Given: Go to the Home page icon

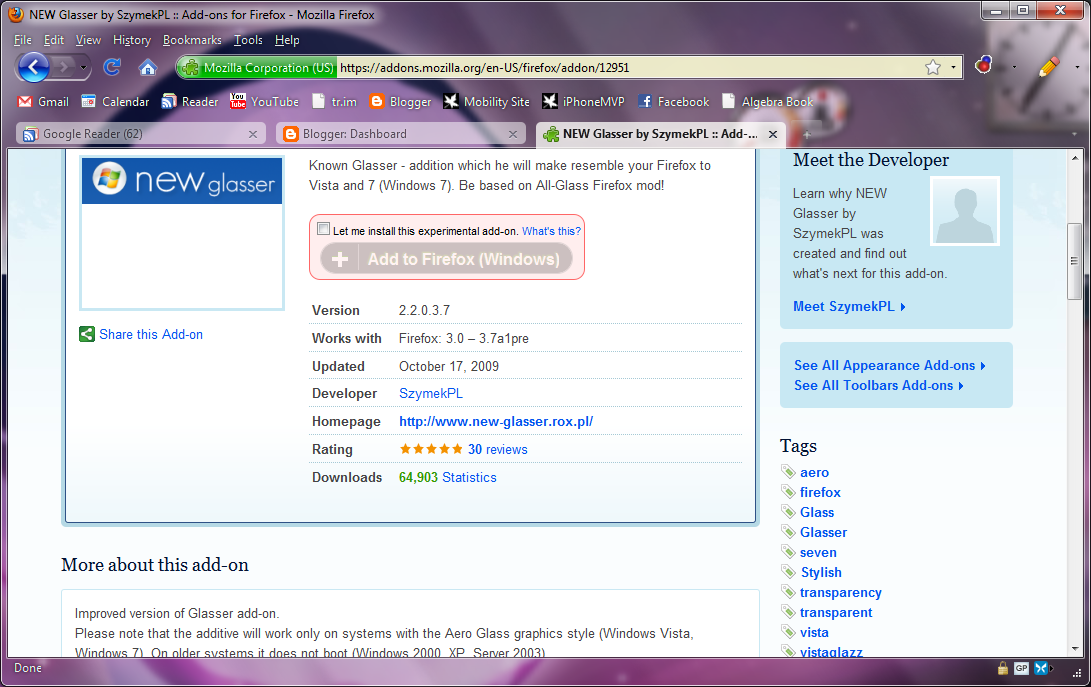Looking at the screenshot, I should (x=147, y=68).
